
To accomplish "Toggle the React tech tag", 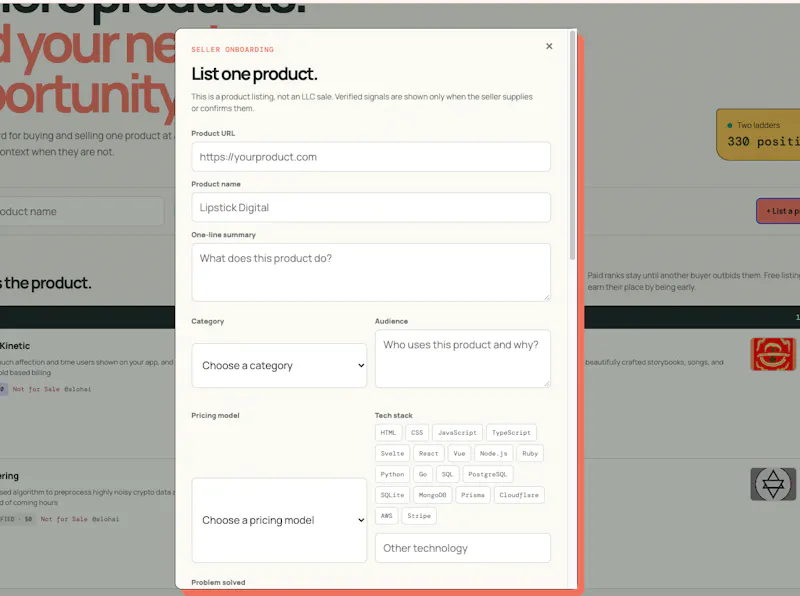I will [429, 453].
